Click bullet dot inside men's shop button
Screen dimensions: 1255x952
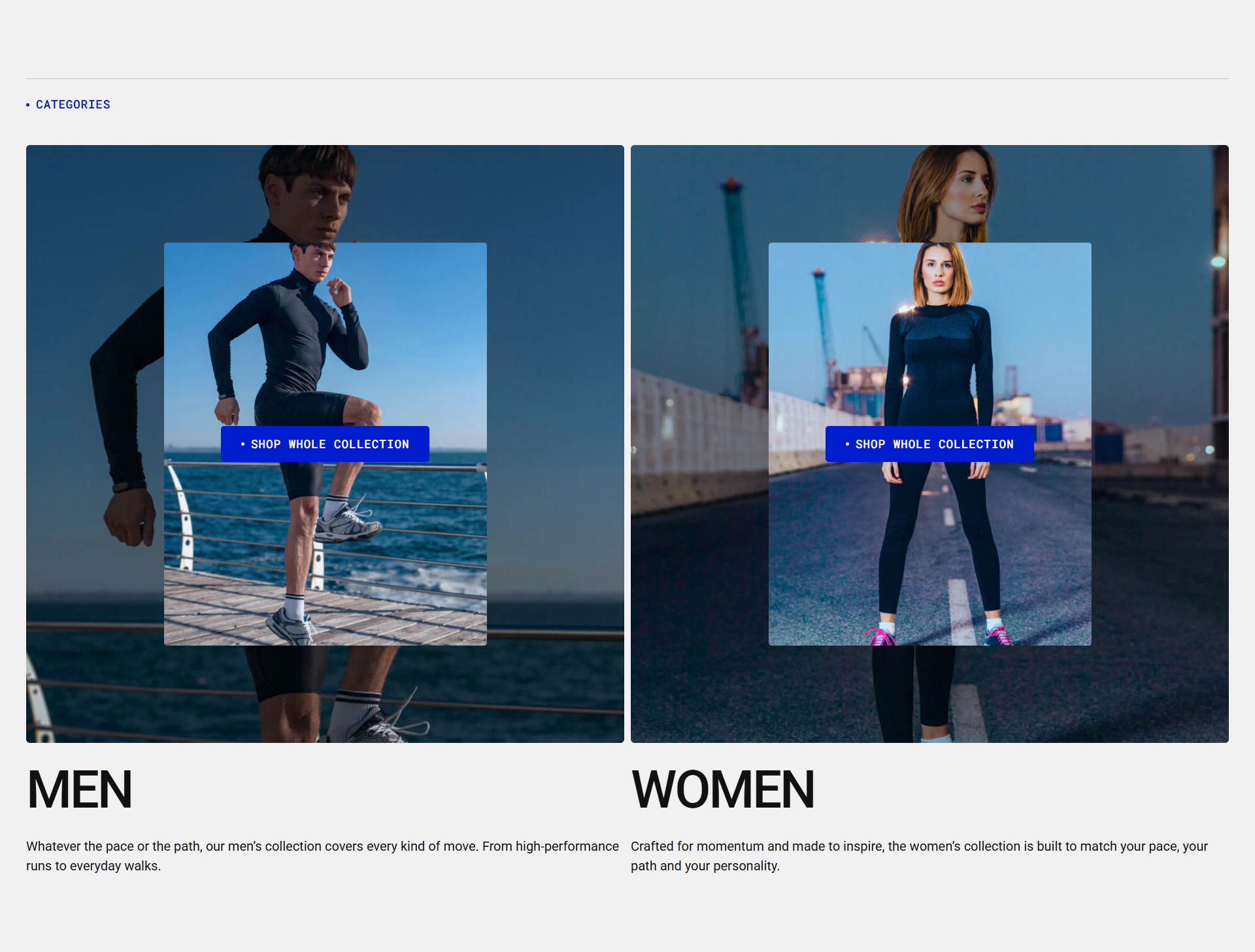[243, 444]
